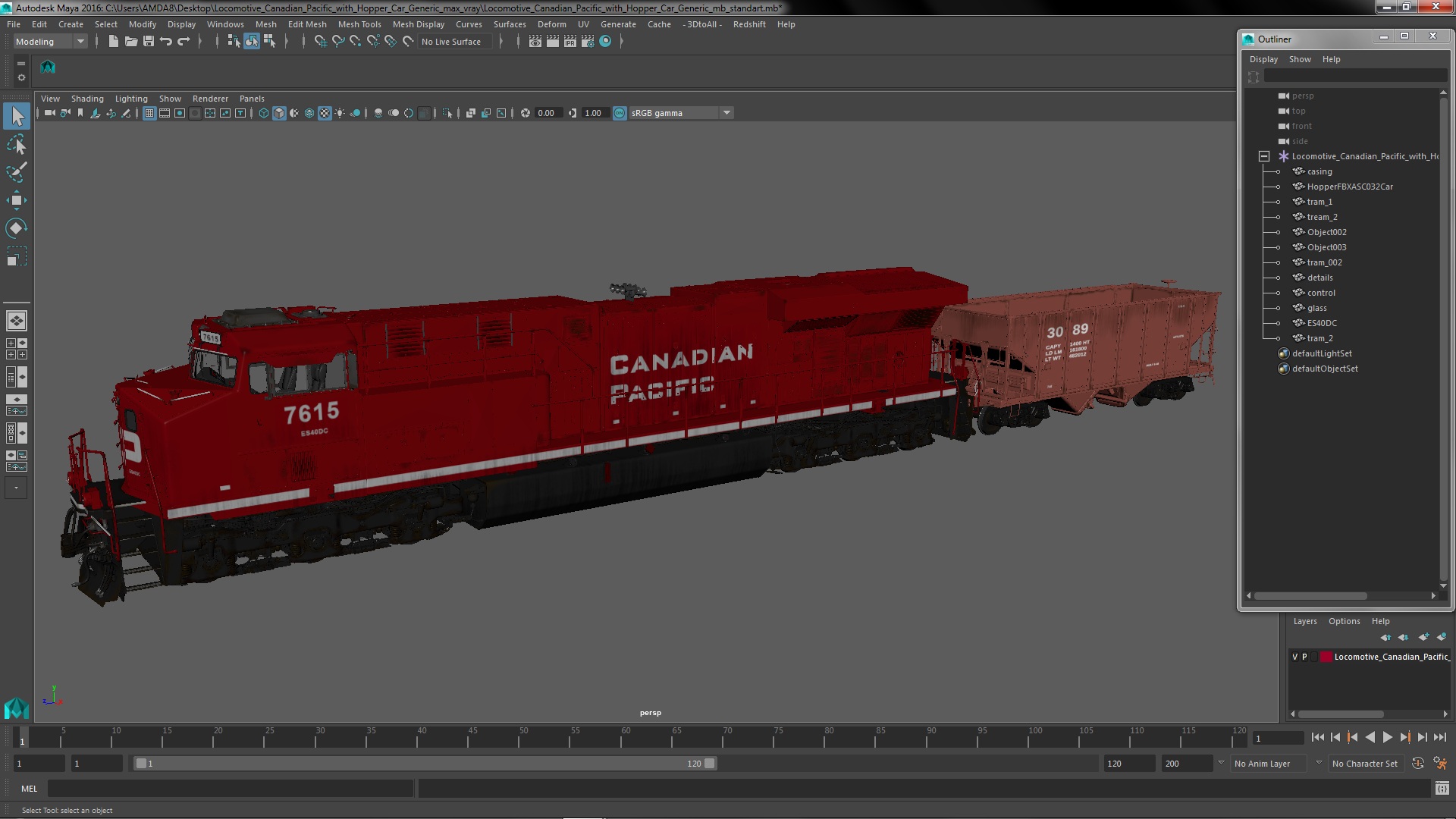Select by object type mode icon
The width and height of the screenshot is (1456, 819).
click(x=251, y=42)
